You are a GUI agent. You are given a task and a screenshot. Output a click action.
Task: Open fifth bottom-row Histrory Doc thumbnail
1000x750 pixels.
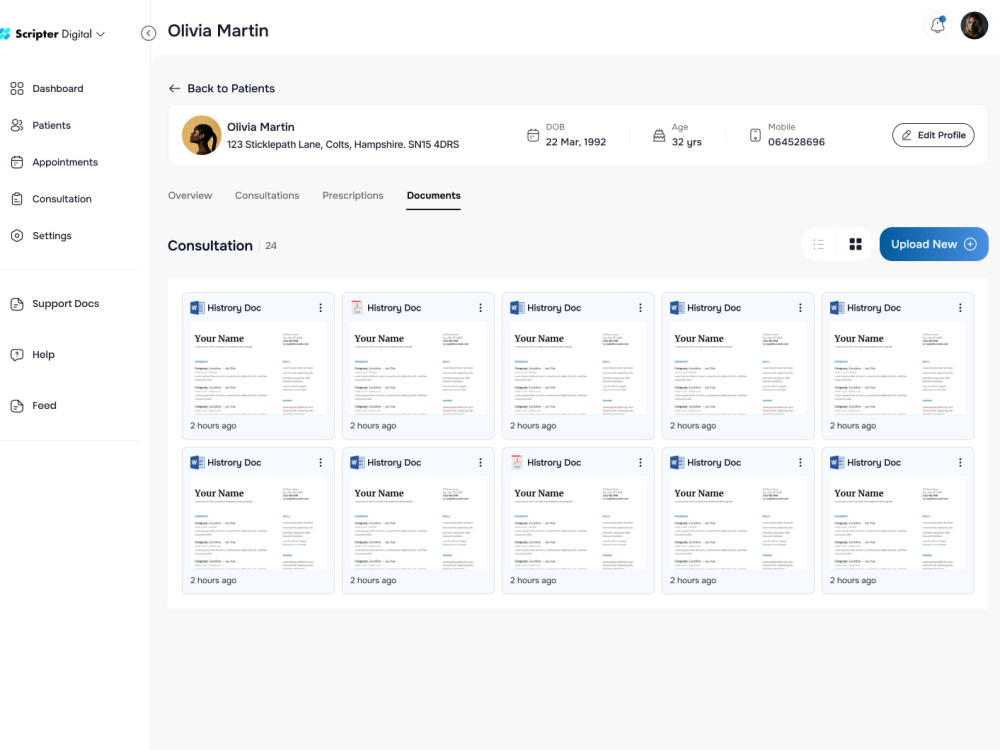click(x=898, y=523)
